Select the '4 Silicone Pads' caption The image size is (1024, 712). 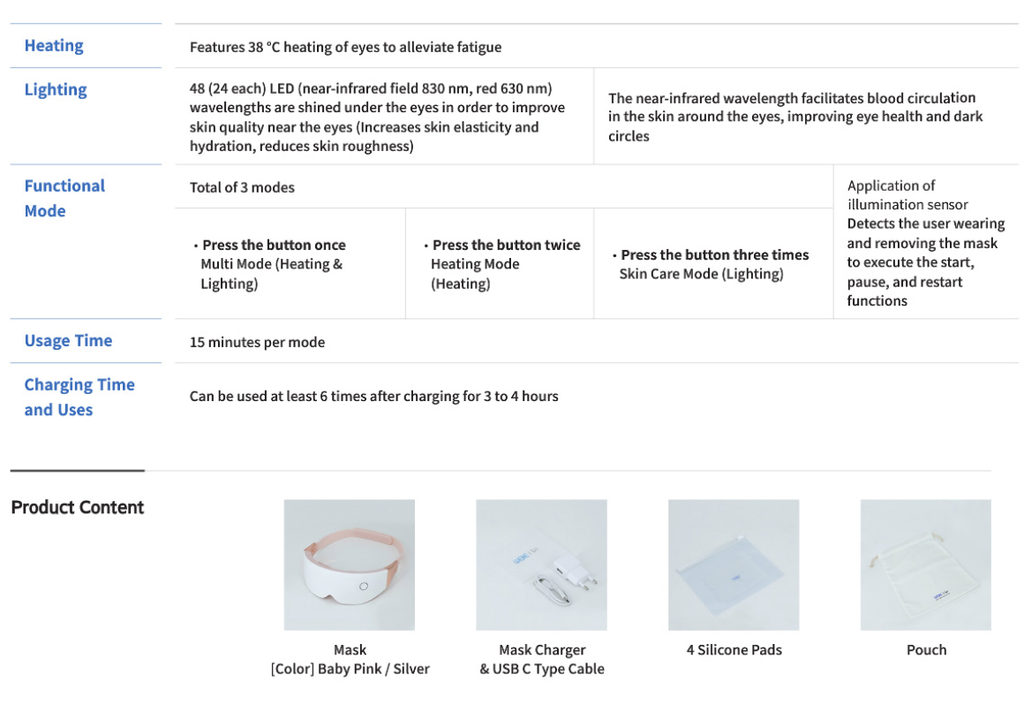pyautogui.click(x=734, y=650)
